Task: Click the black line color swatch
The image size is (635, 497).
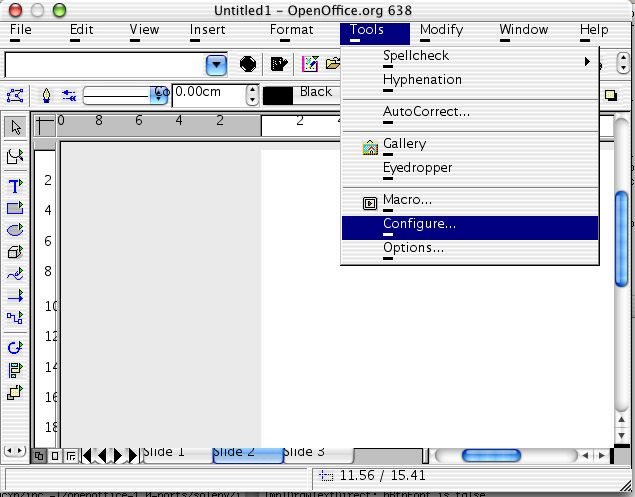Action: [278, 96]
